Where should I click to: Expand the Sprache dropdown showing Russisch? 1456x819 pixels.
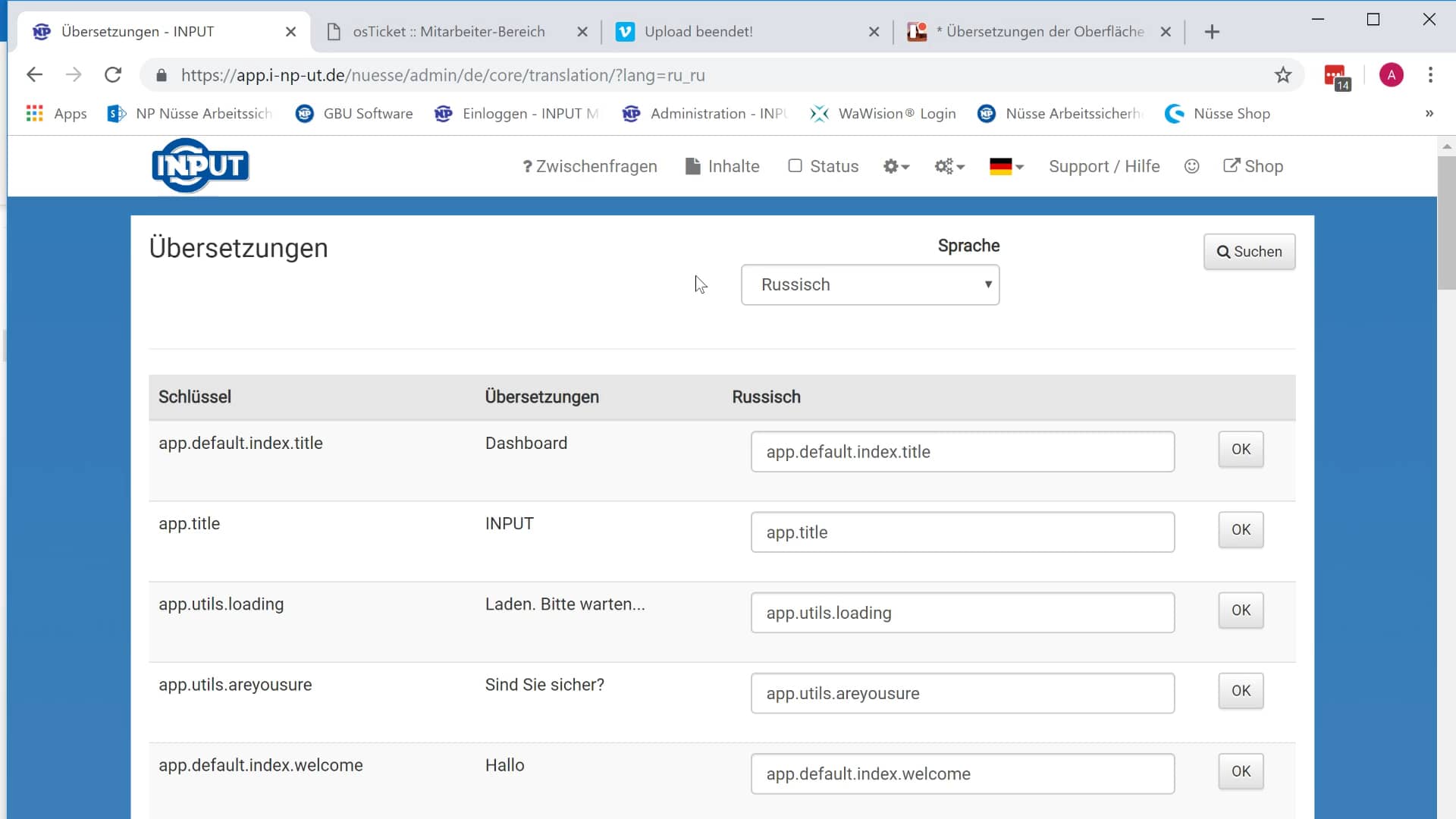tap(870, 284)
